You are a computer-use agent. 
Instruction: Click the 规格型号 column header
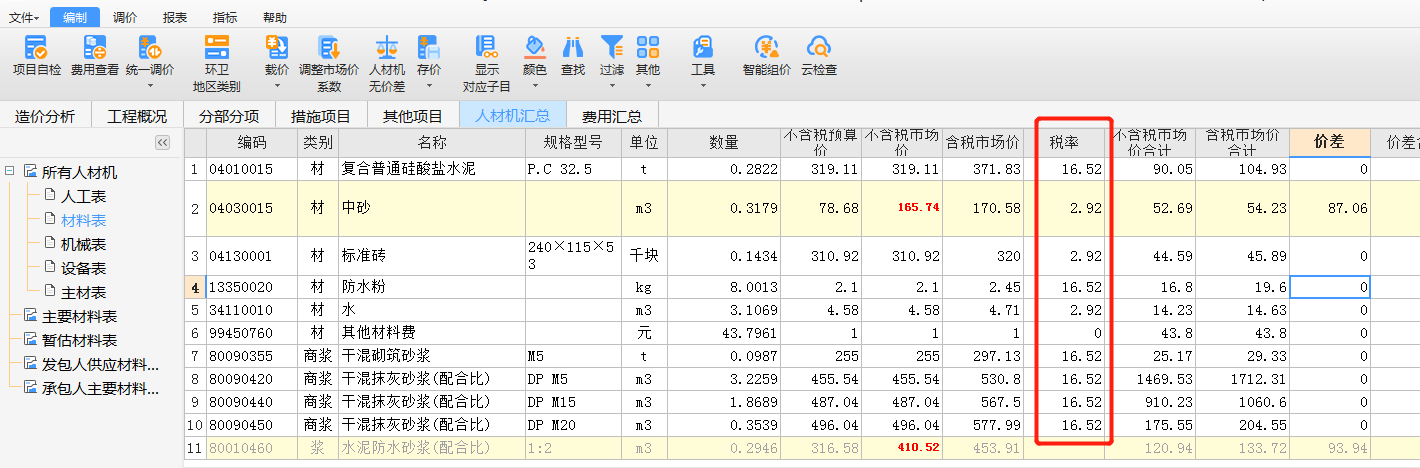(573, 143)
